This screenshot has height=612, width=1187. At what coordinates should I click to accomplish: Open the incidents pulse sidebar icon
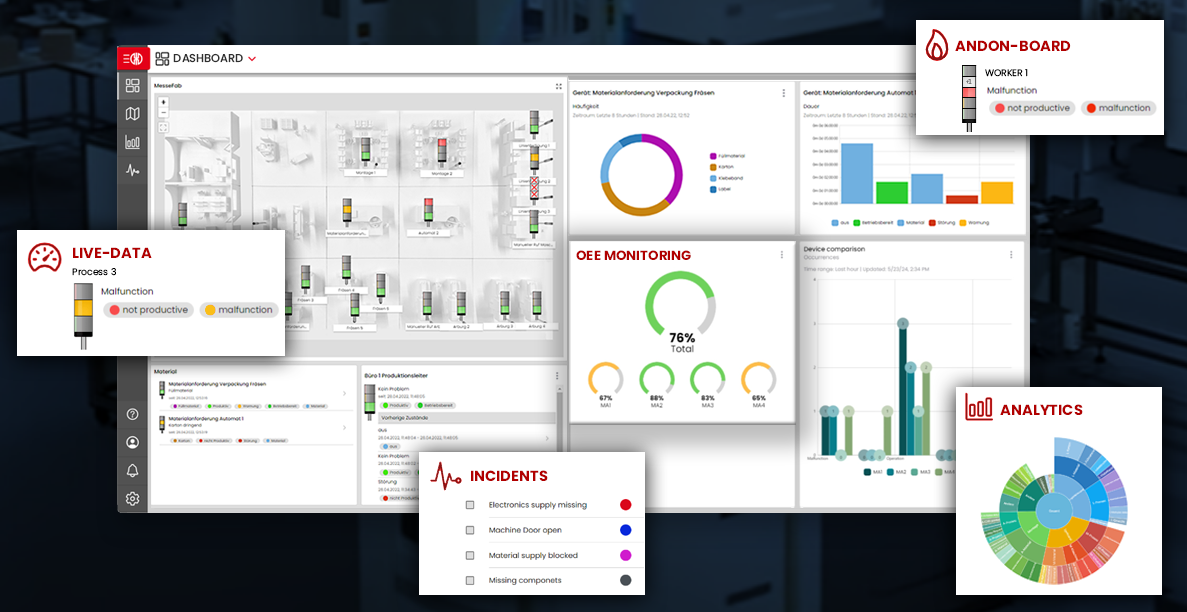[x=132, y=171]
